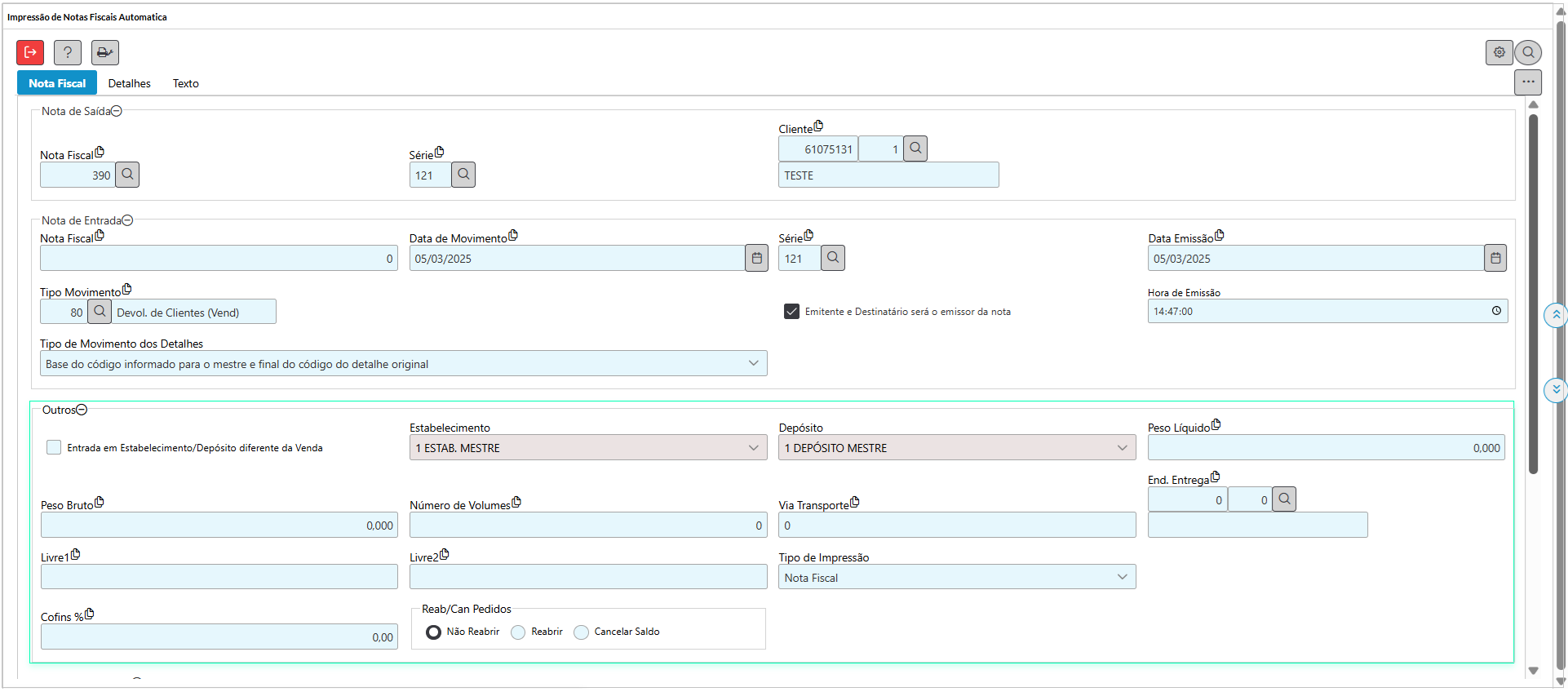Screen dimensions: 1568x692
Task: Uncheck Emitente e Destinatário checkbox
Action: click(x=791, y=312)
